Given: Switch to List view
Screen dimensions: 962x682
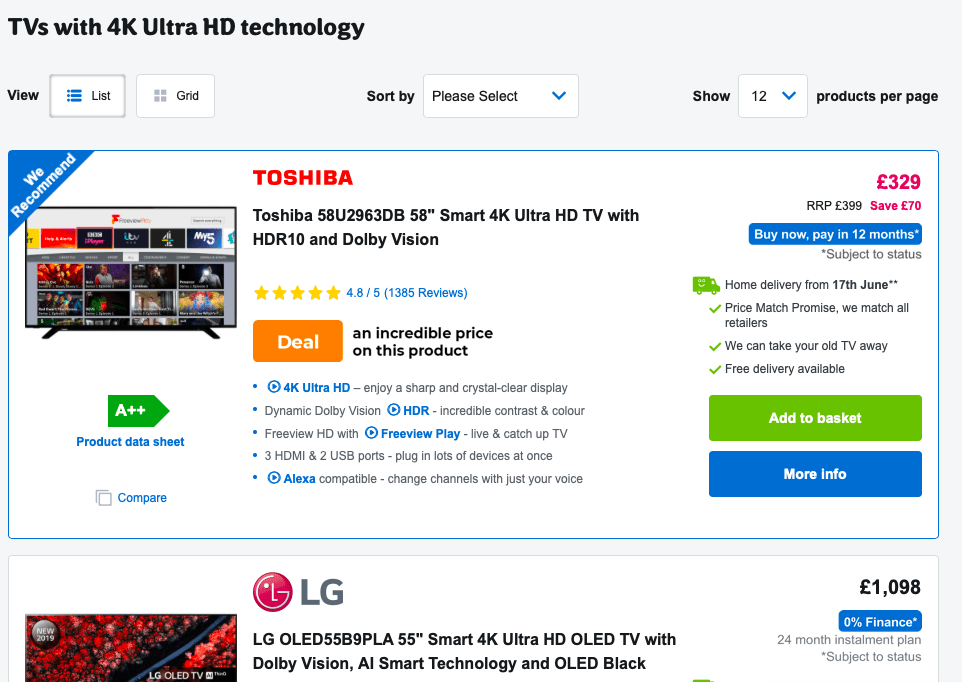Looking at the screenshot, I should pos(87,96).
